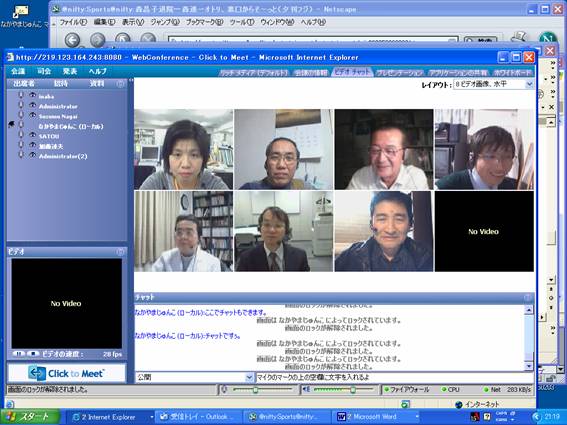Select the ホワイトボード tab

point(513,73)
